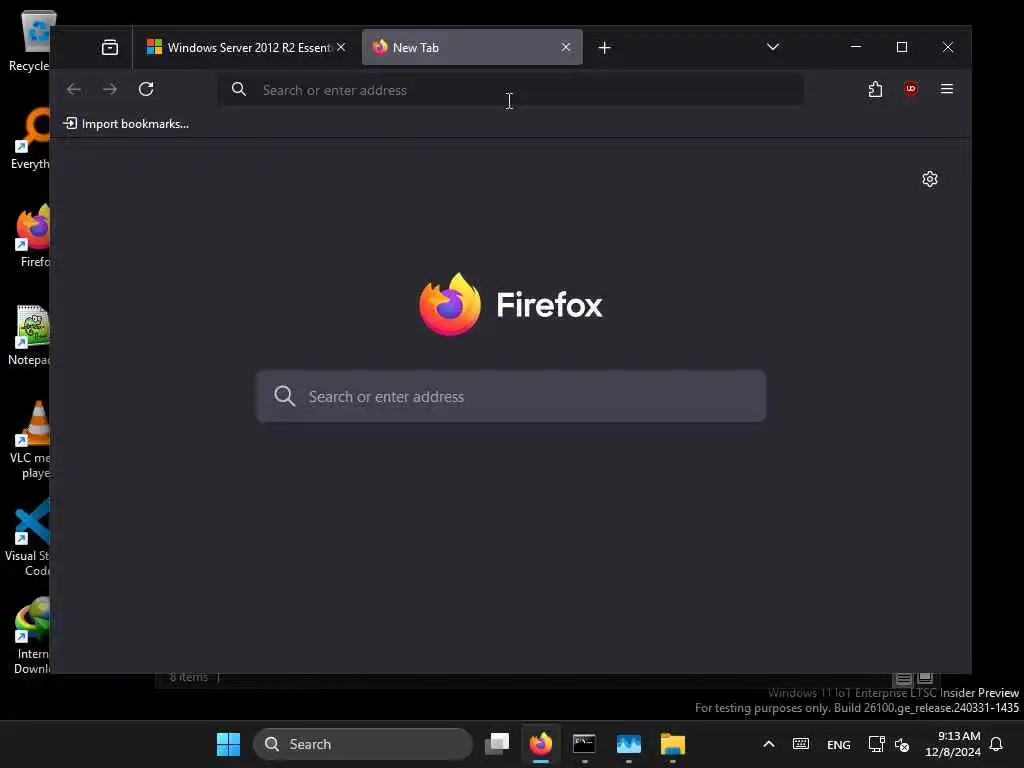Click muted volume tray icon
The image size is (1024, 768).
[x=902, y=744]
